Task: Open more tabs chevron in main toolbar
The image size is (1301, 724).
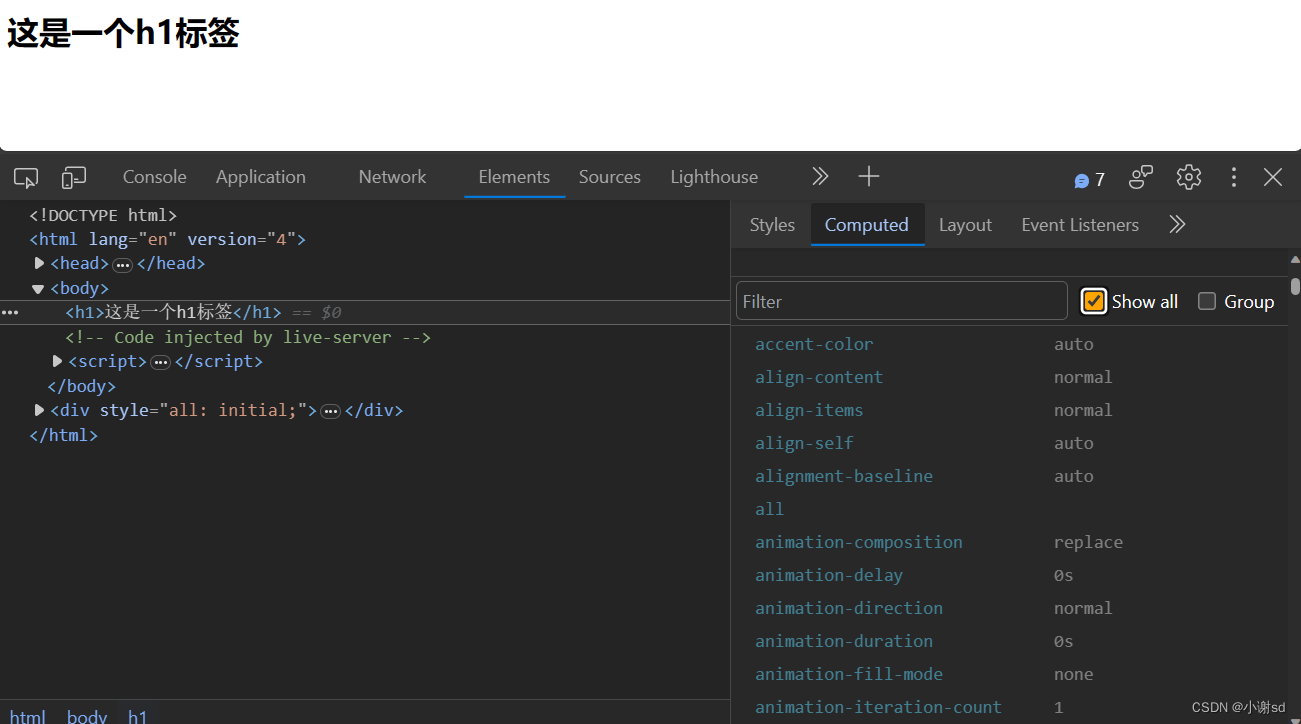Action: pos(820,177)
